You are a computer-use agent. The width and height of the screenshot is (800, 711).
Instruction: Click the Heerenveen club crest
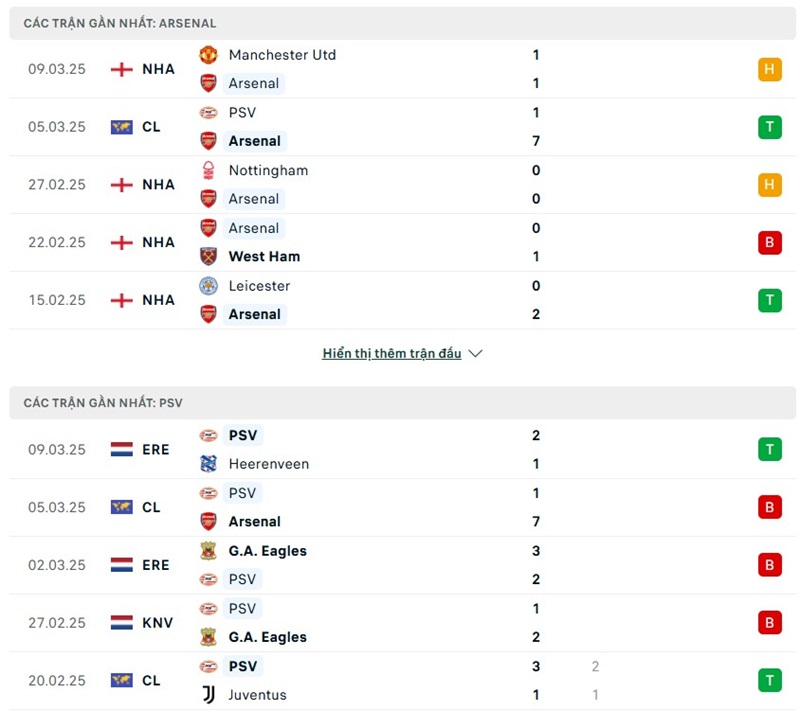[x=208, y=464]
